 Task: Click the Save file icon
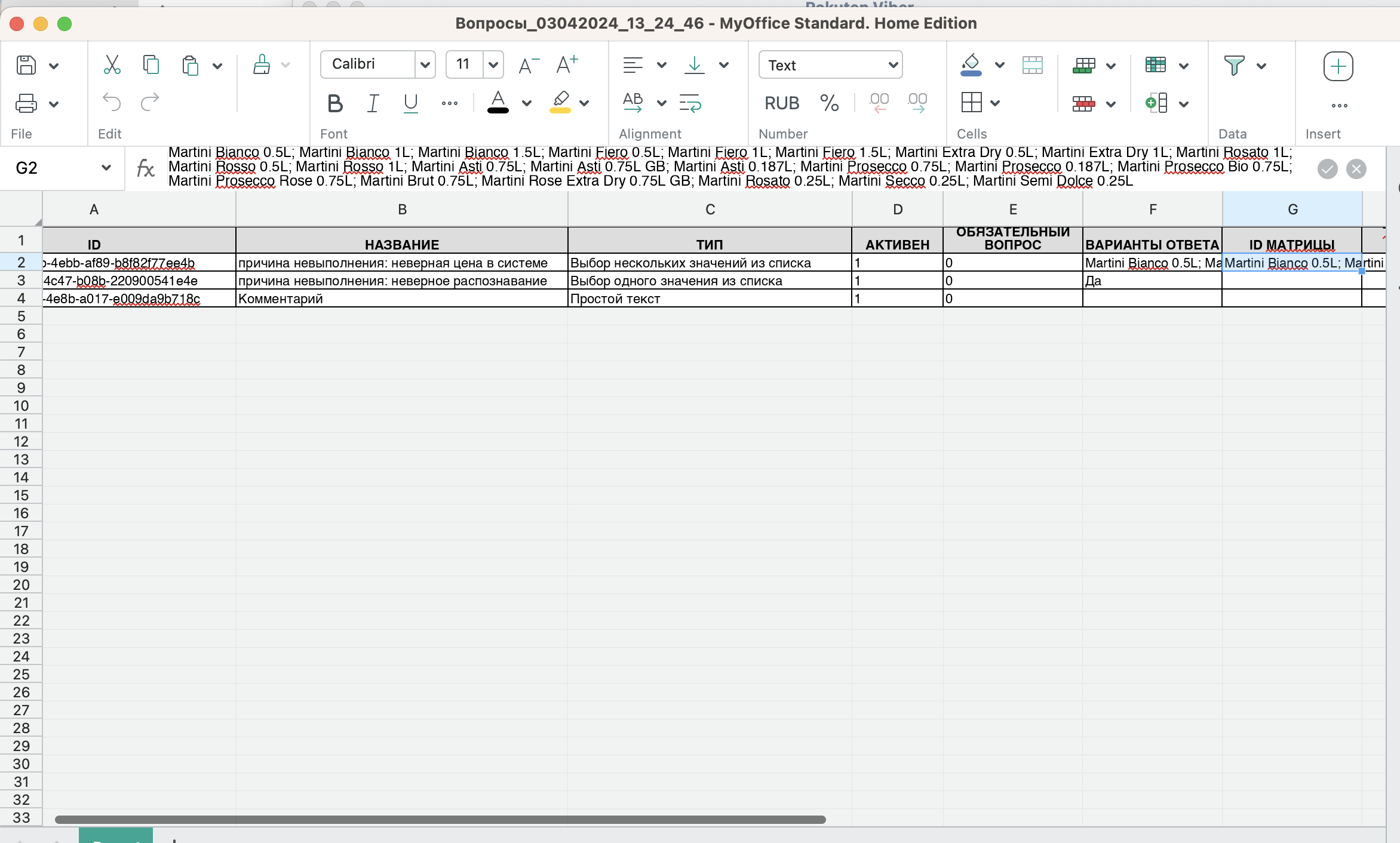coord(26,65)
